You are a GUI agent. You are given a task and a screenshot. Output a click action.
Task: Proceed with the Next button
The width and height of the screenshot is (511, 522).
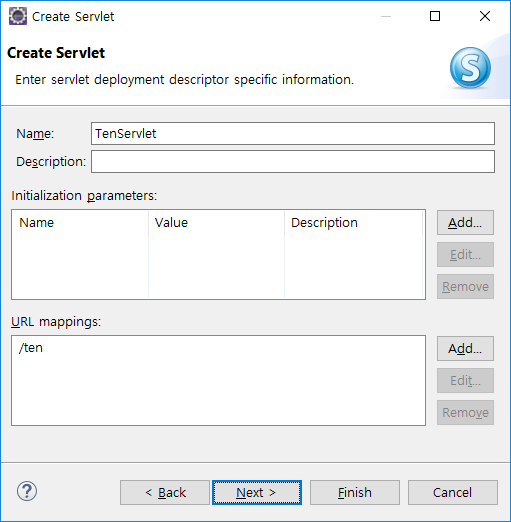coord(257,492)
